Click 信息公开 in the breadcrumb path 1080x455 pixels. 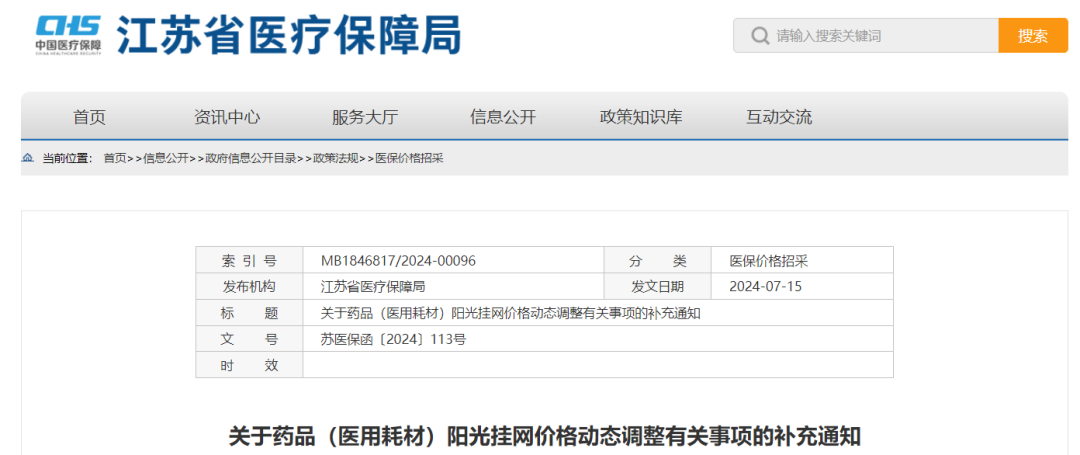coord(165,158)
